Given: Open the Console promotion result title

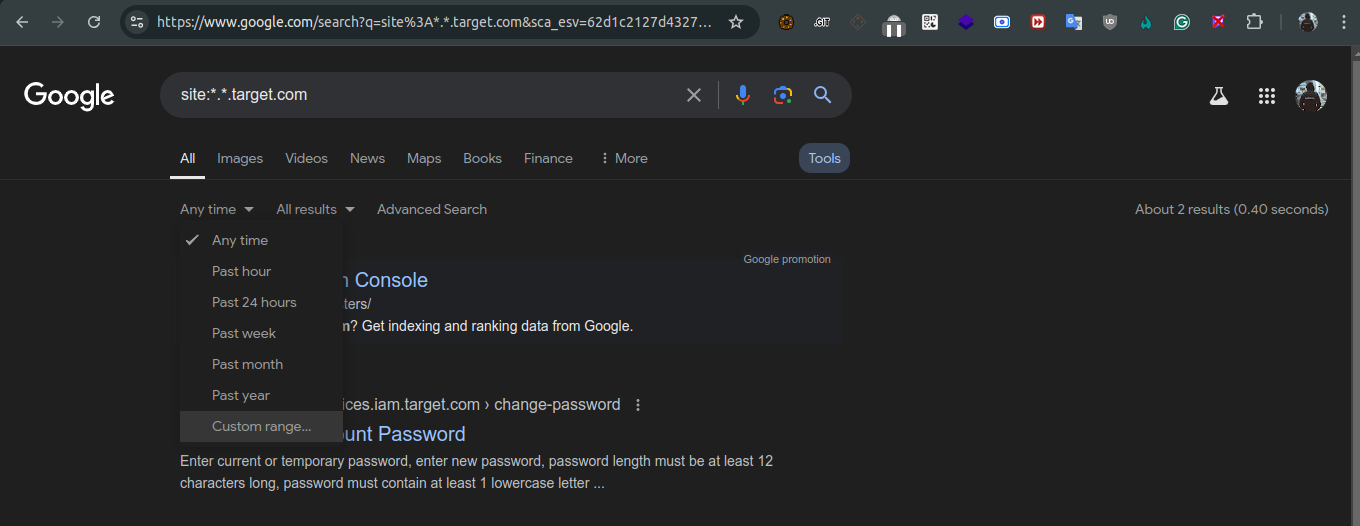Looking at the screenshot, I should [385, 280].
